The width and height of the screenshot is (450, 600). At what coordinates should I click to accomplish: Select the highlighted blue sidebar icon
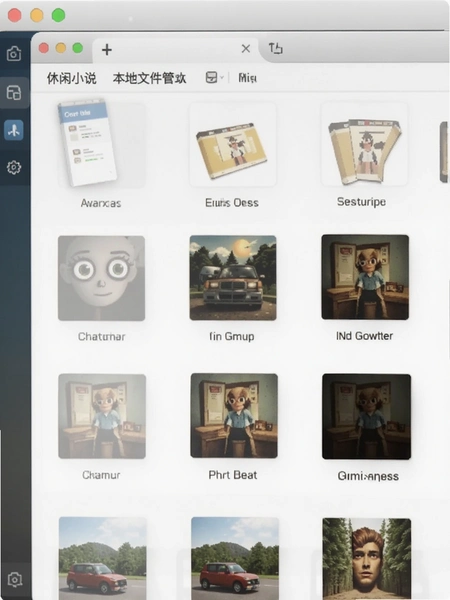click(x=14, y=130)
